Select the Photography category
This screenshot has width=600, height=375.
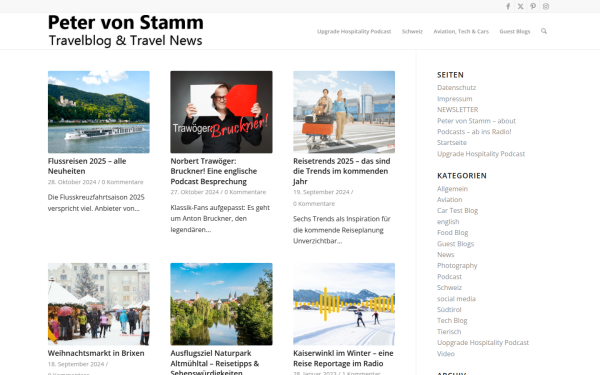(x=457, y=266)
